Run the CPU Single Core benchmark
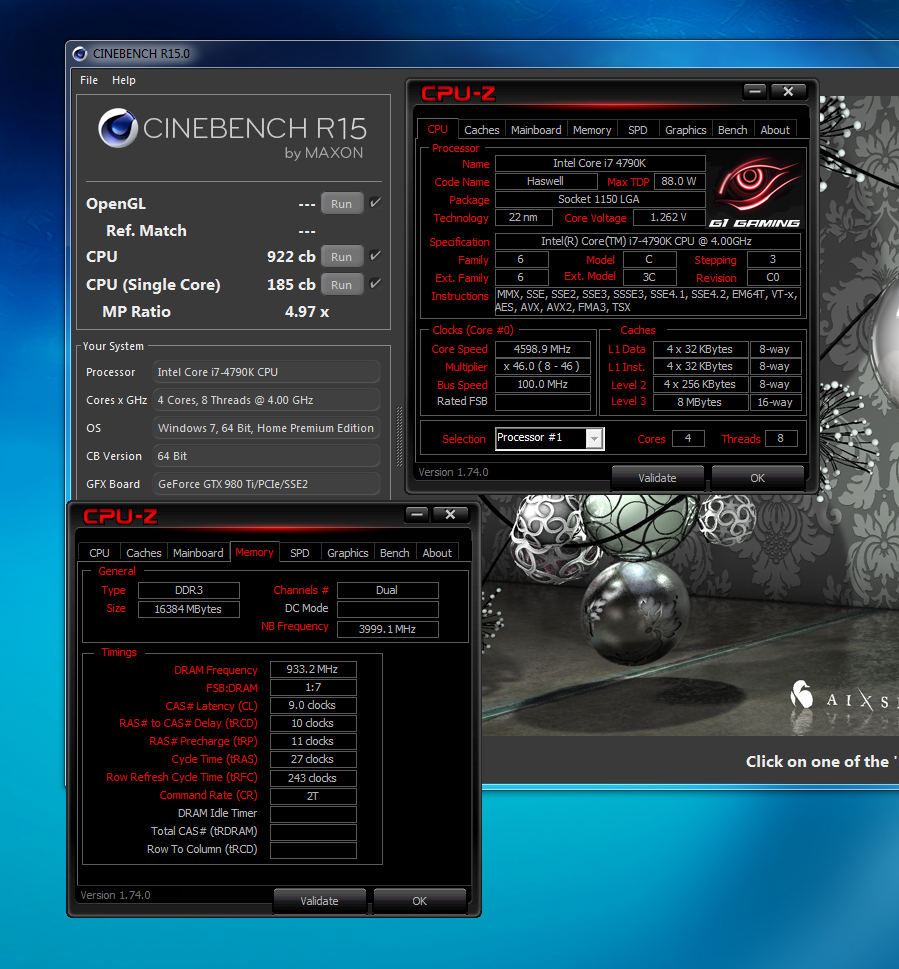Image resolution: width=899 pixels, height=969 pixels. coord(341,284)
